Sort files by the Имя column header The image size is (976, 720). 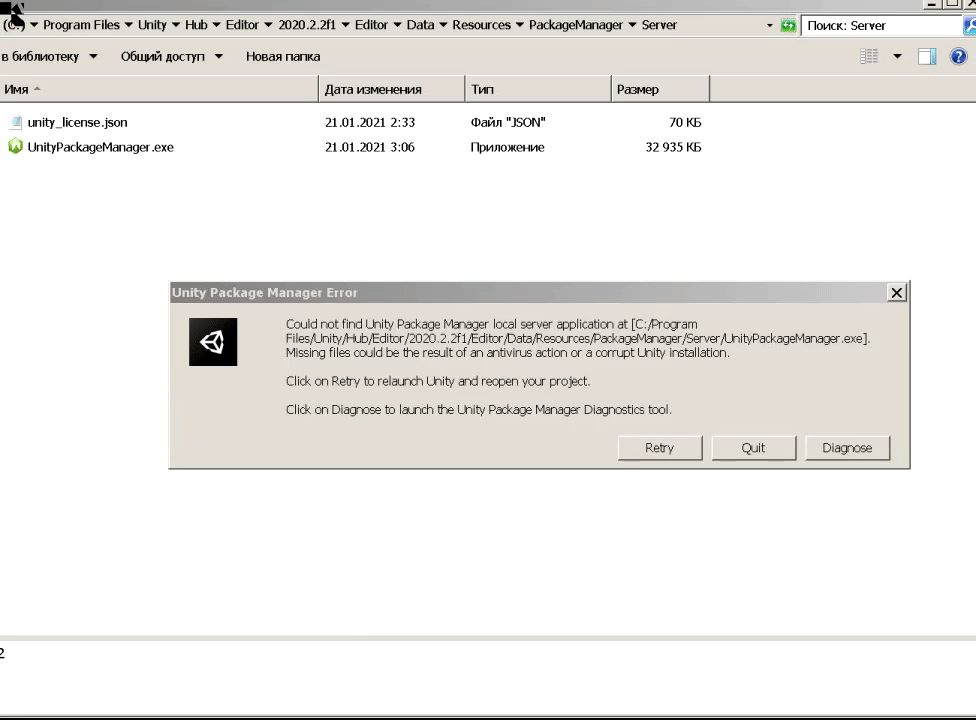pos(159,89)
